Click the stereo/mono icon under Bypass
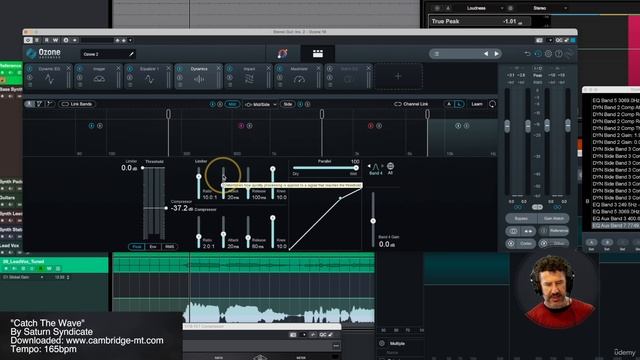This screenshot has width=640, height=360. [513, 231]
